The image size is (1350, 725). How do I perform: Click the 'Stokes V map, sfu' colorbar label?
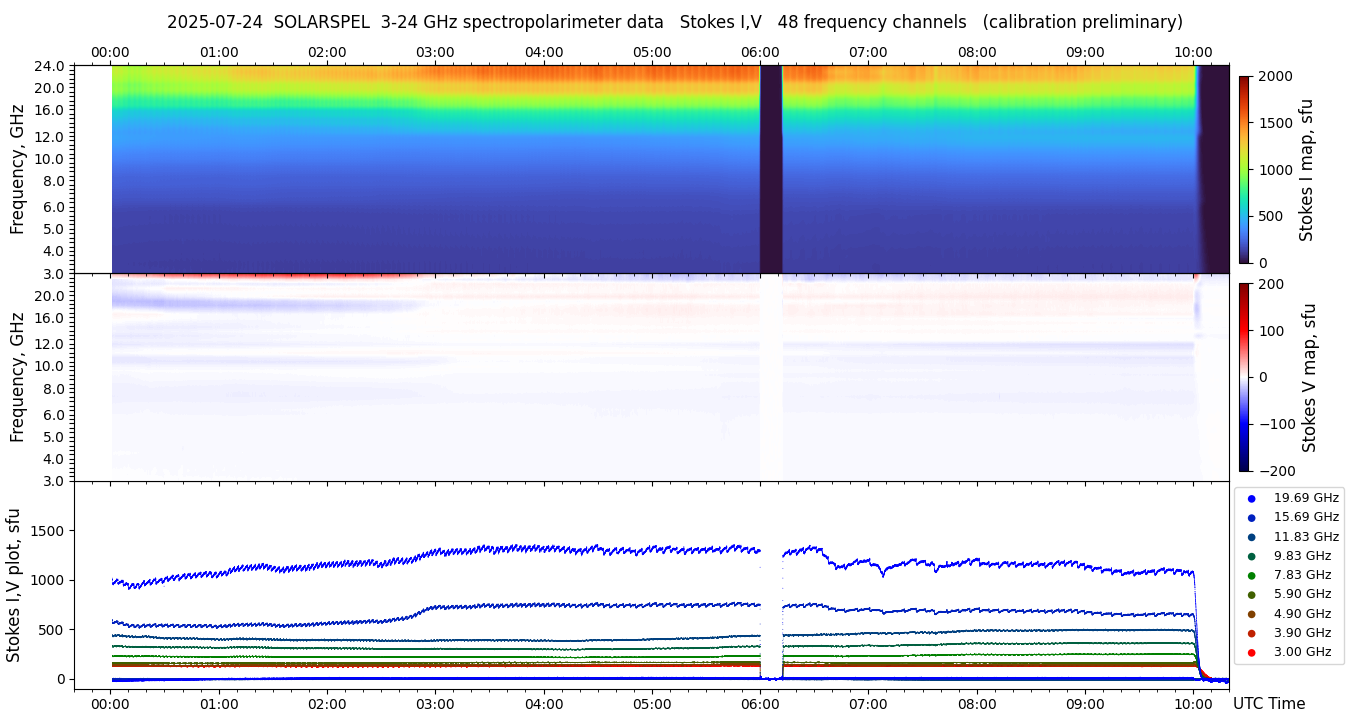[x=1308, y=377]
